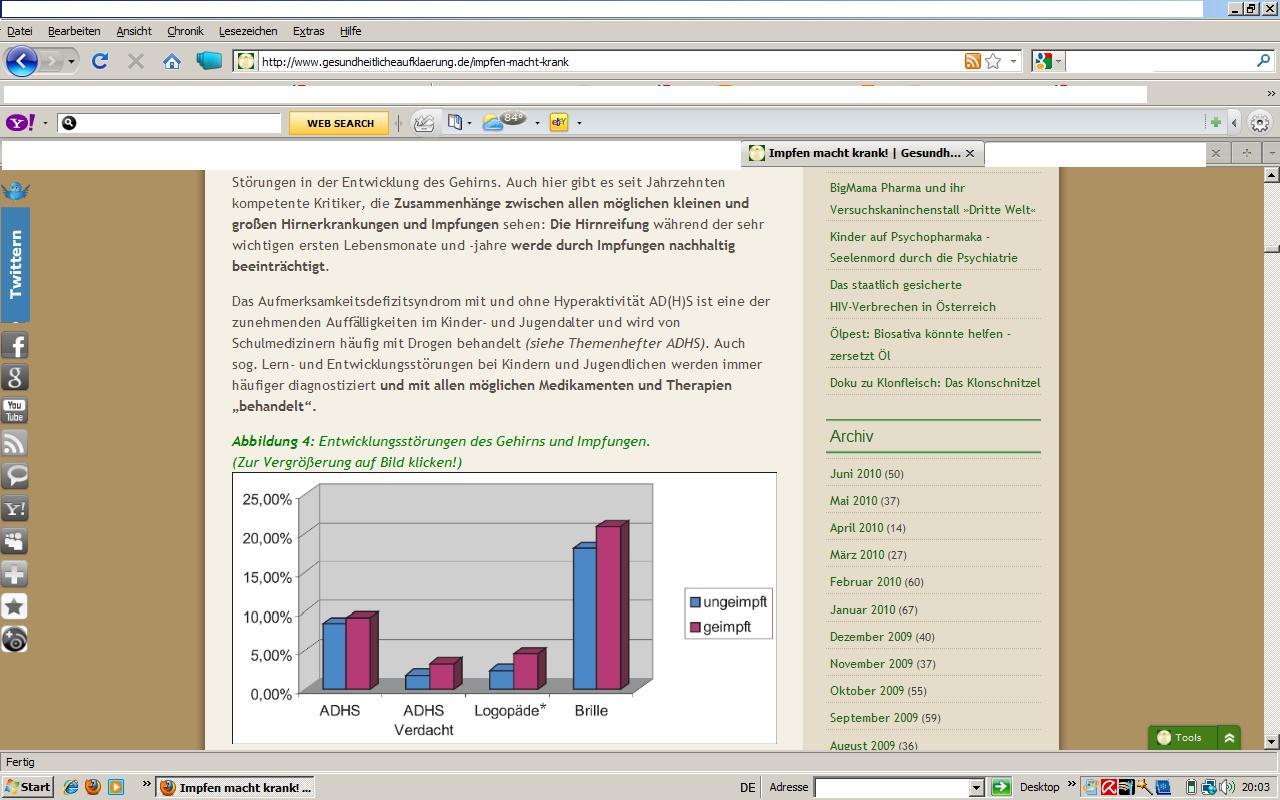The image size is (1280, 800).
Task: Go to the browser home page
Action: [172, 61]
